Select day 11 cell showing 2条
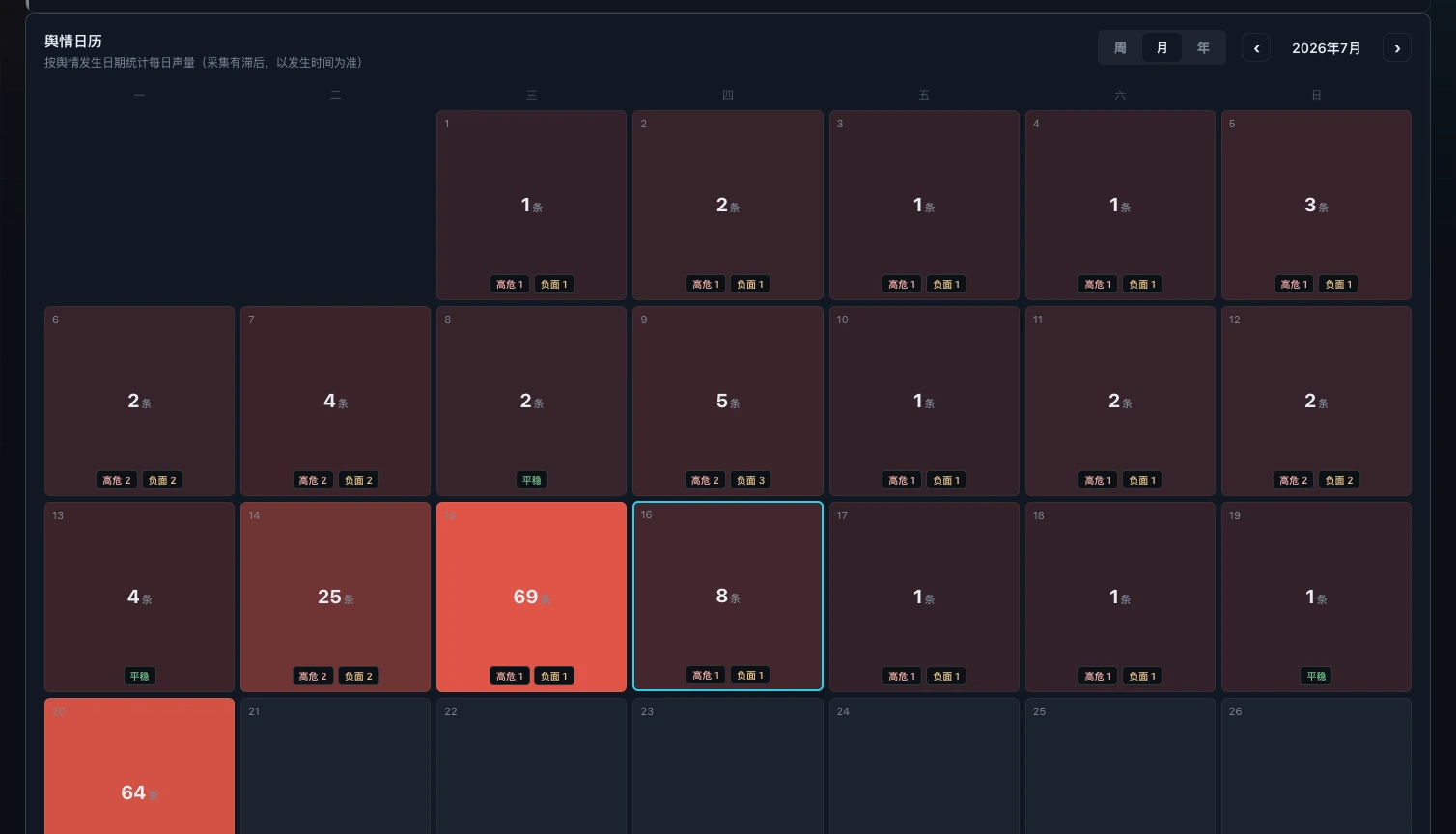This screenshot has height=834, width=1456. tap(1120, 401)
